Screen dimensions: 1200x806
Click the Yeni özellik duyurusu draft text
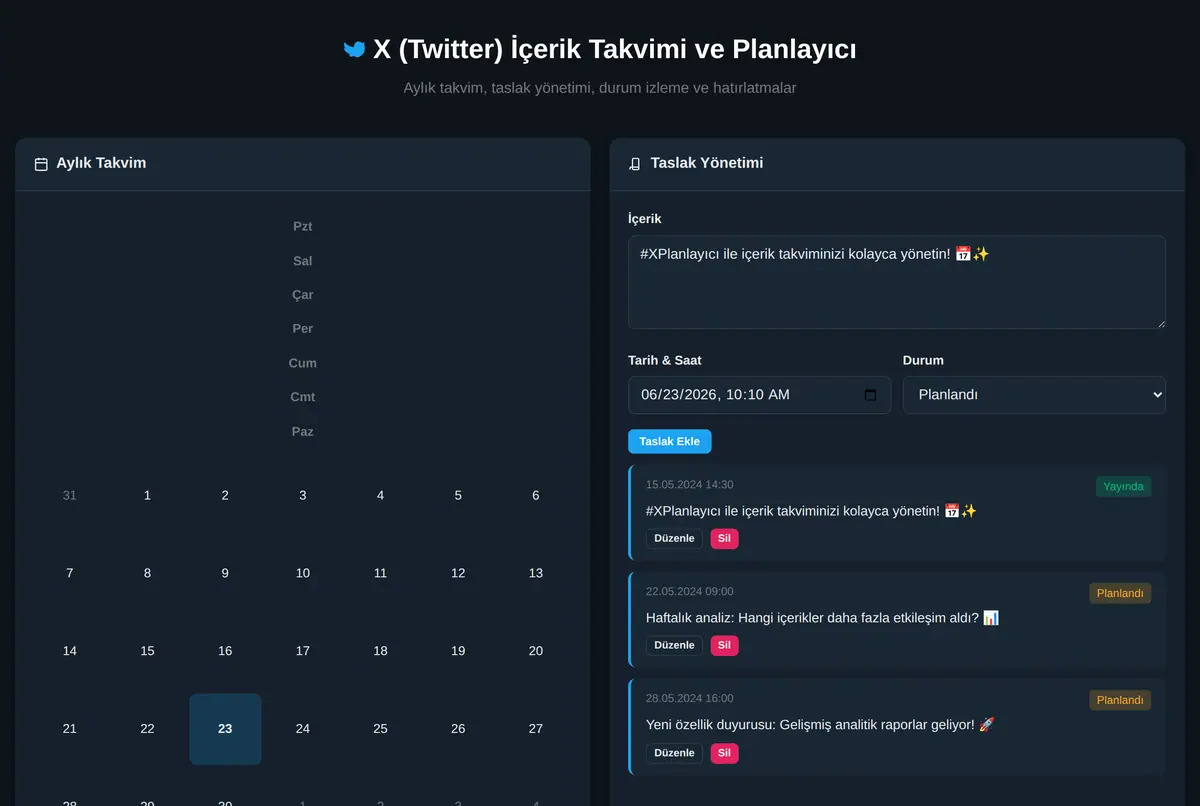coord(820,725)
